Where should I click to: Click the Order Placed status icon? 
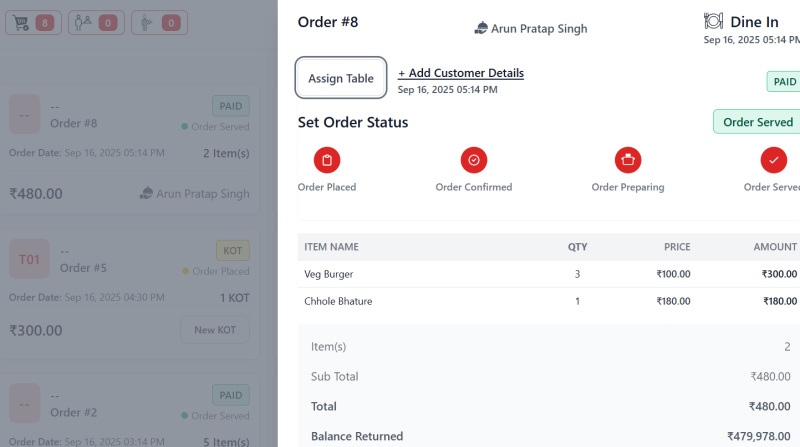tap(327, 160)
